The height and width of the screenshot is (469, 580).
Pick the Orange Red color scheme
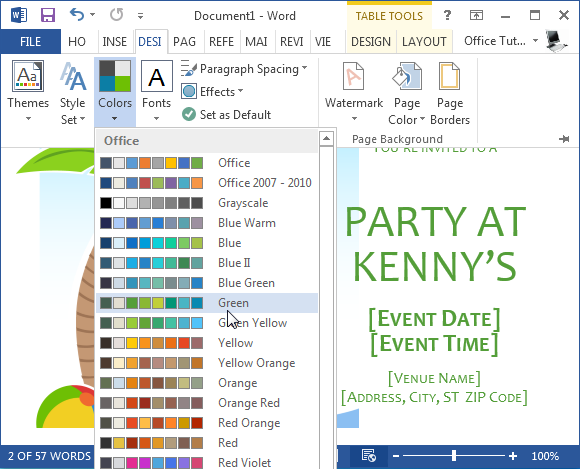207,403
